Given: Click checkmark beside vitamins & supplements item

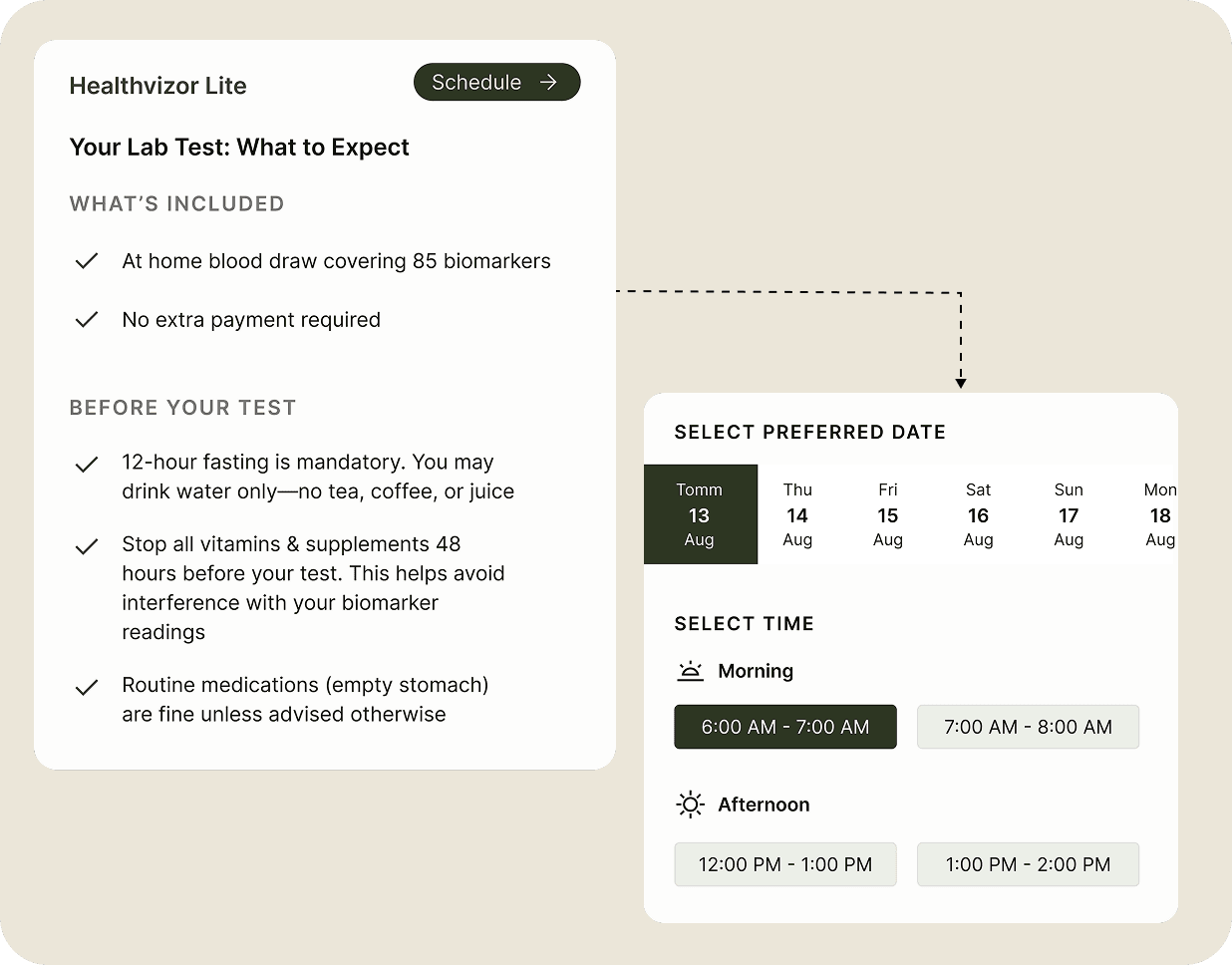Looking at the screenshot, I should pyautogui.click(x=87, y=546).
